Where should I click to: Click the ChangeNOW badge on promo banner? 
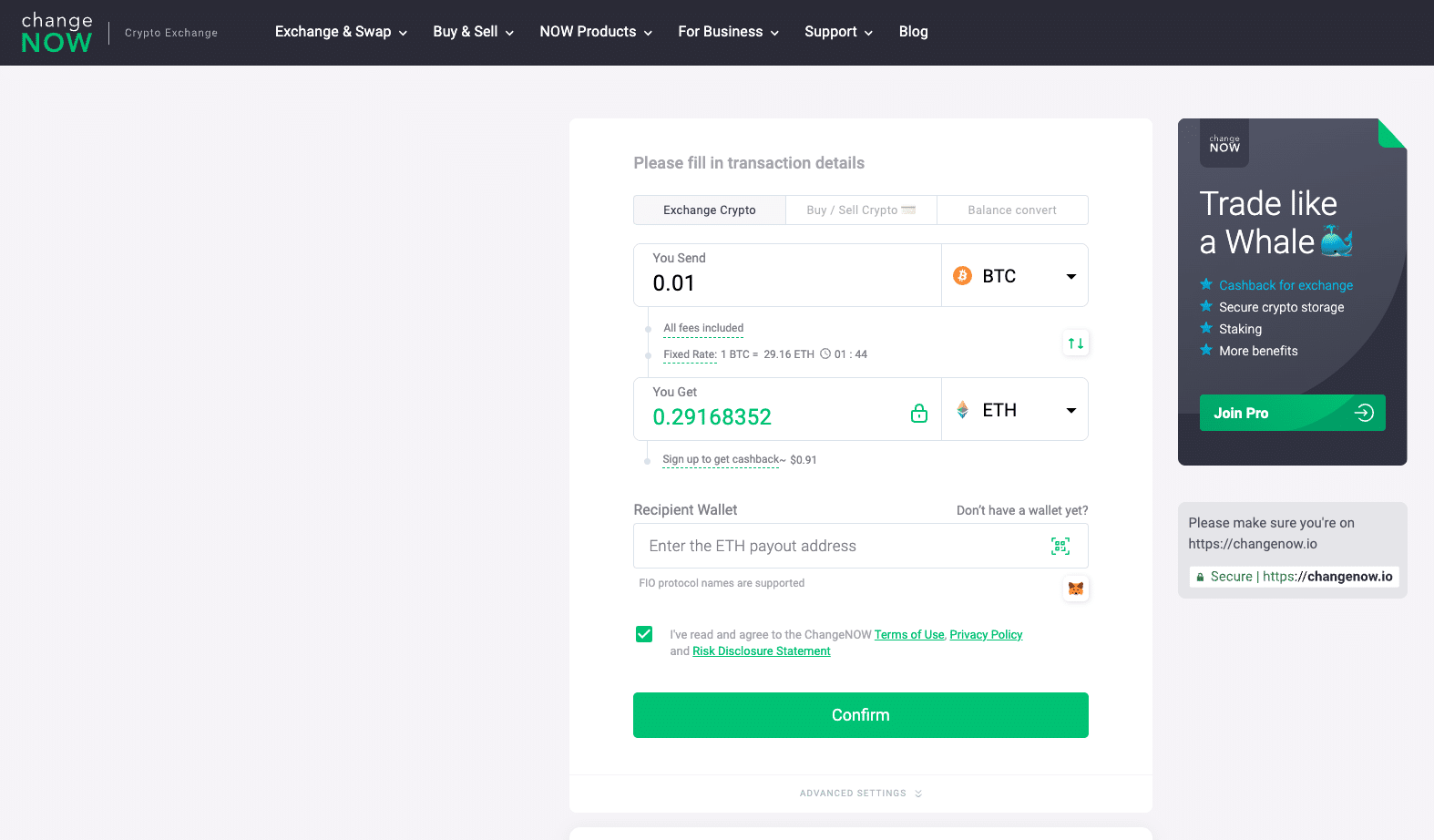(x=1224, y=143)
